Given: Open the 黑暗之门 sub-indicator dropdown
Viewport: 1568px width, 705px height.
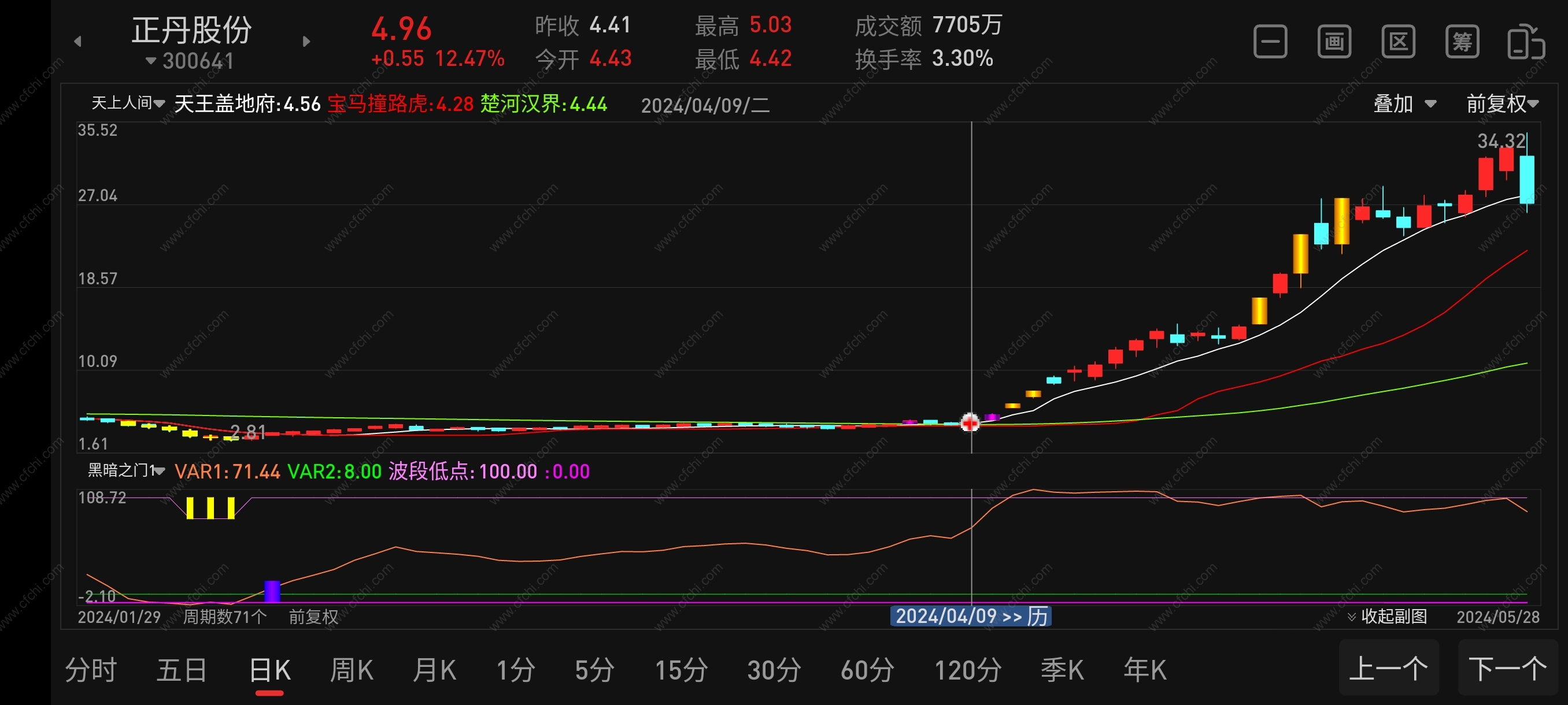Looking at the screenshot, I should click(x=126, y=470).
